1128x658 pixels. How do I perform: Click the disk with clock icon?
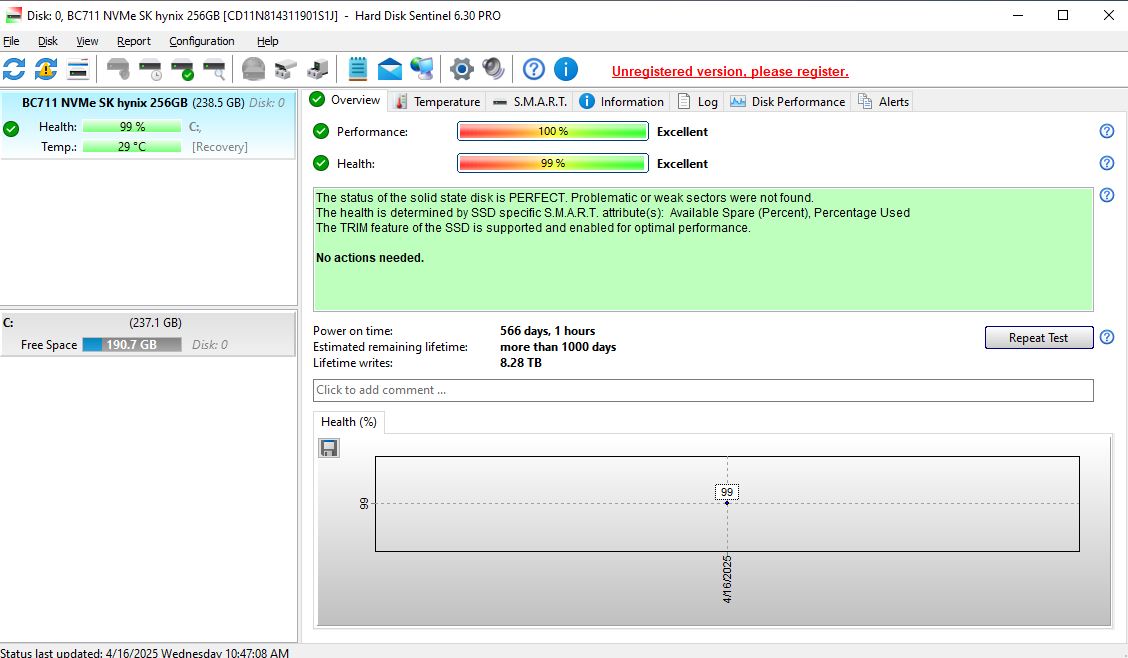coord(150,69)
